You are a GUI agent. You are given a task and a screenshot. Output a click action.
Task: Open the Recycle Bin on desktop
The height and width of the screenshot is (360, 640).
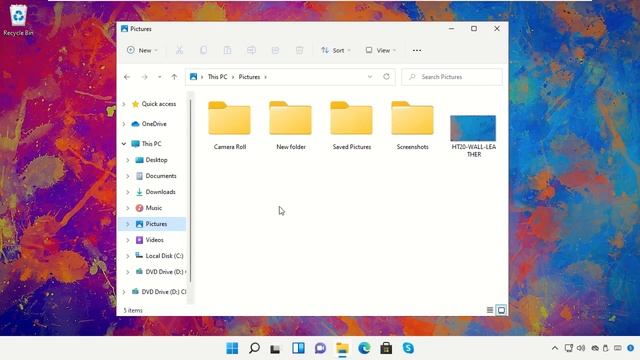(x=18, y=20)
